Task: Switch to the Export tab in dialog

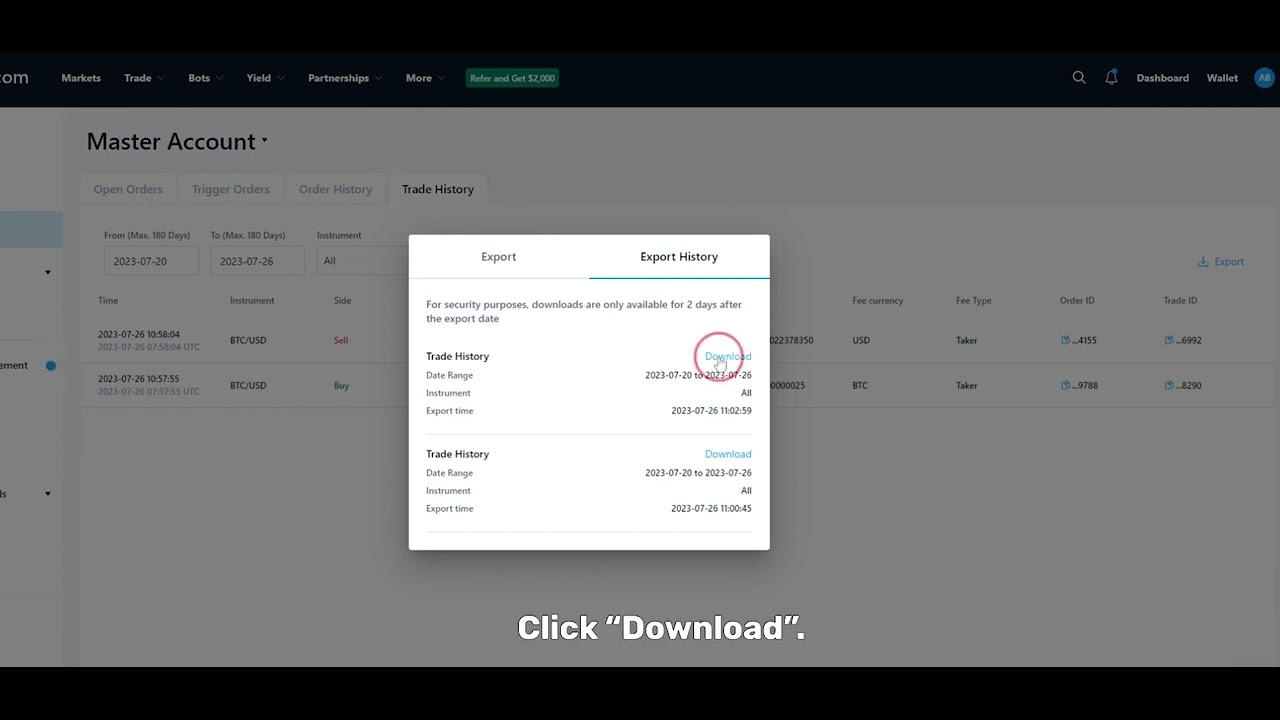Action: point(498,257)
